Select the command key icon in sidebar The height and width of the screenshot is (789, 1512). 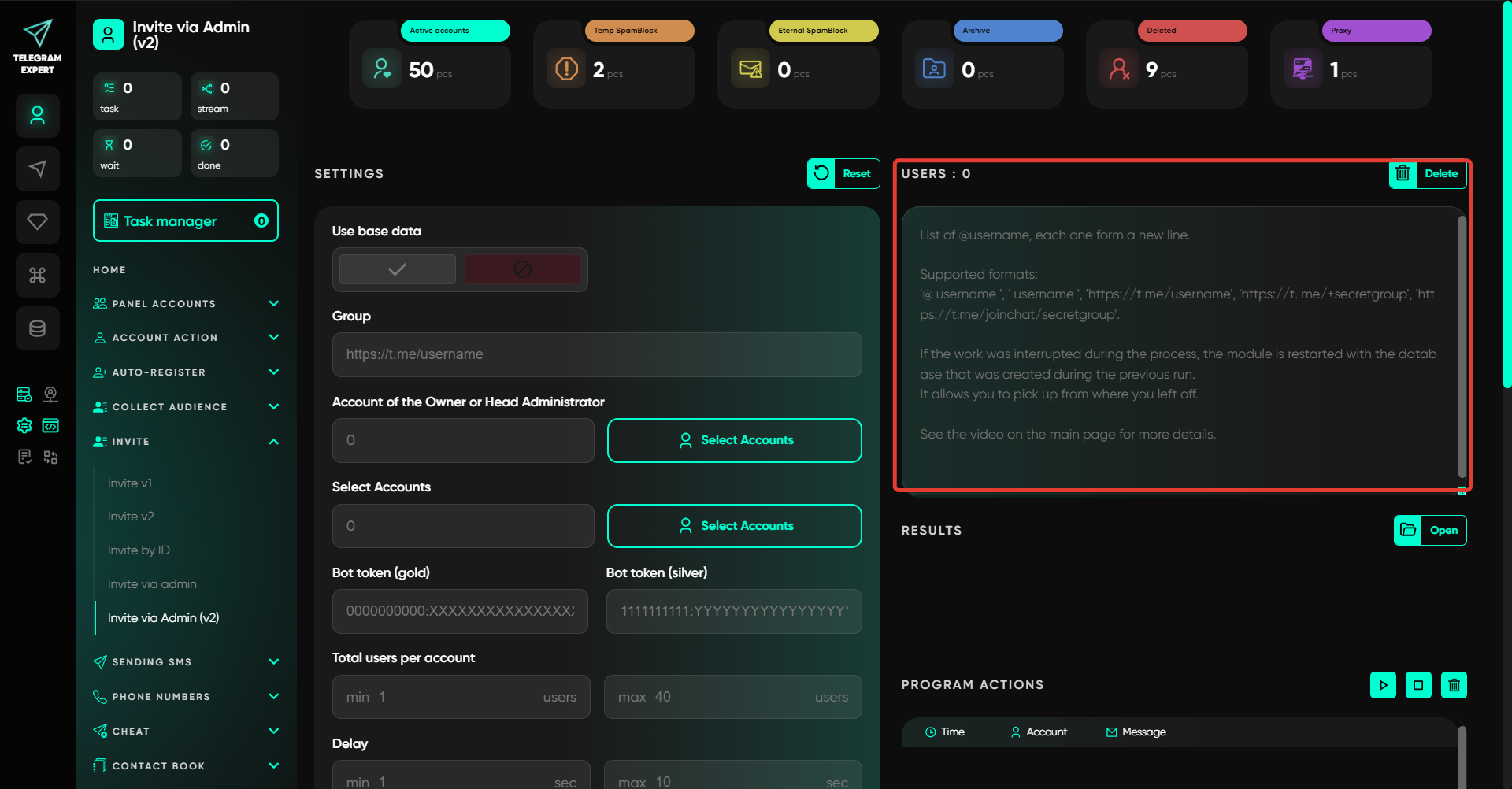37,275
